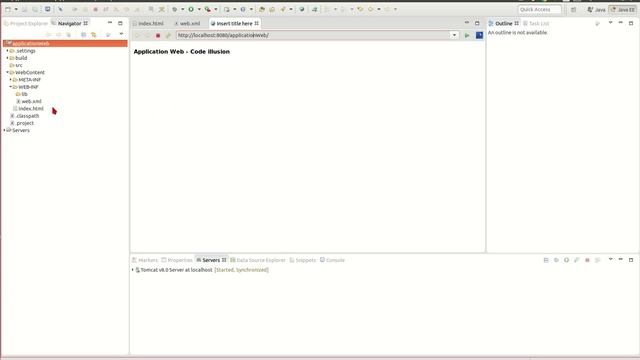Click the Debug bug toolbar icon
Viewport: 640px width, 360px height.
pyautogui.click(x=175, y=9)
